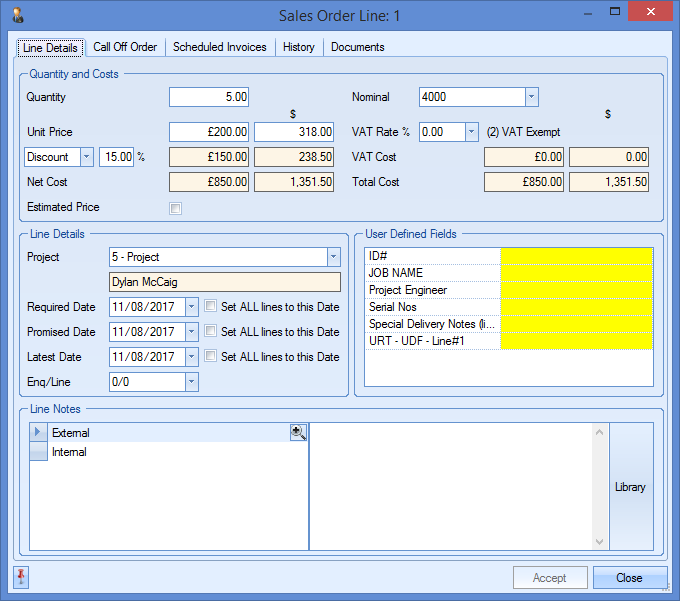Tick Set ALL lines for Required Date
Viewport: 680px width, 601px height.
tap(210, 307)
